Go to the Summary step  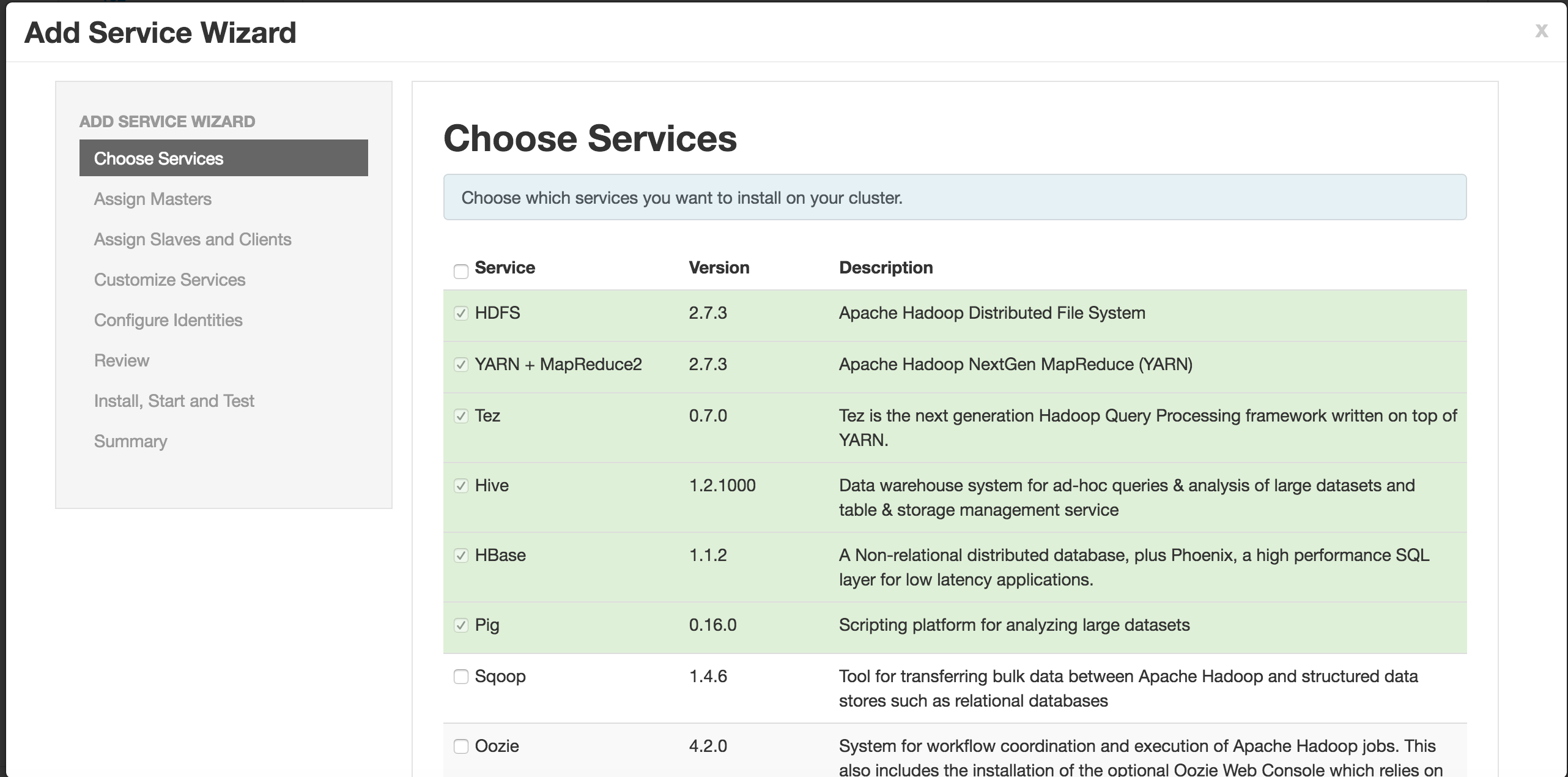tap(130, 441)
